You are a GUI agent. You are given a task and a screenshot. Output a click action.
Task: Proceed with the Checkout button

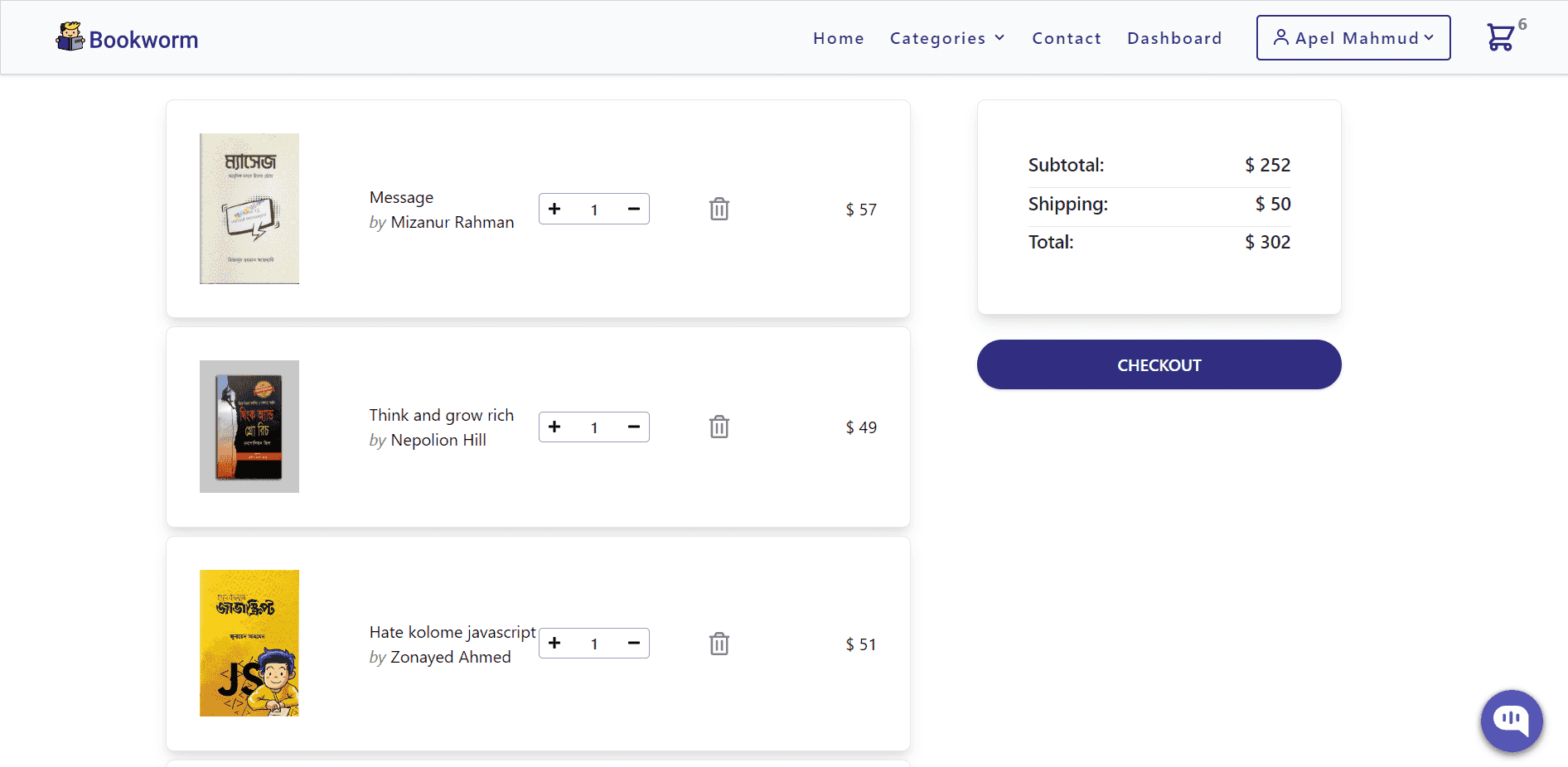[x=1159, y=364]
